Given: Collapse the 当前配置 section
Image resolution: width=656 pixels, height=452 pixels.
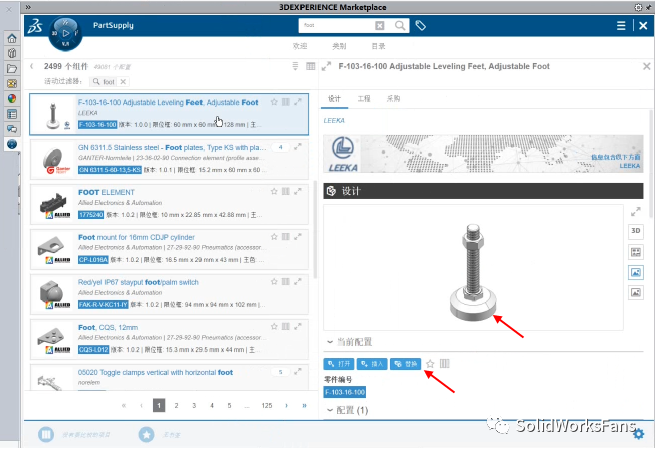Looking at the screenshot, I should 330,342.
